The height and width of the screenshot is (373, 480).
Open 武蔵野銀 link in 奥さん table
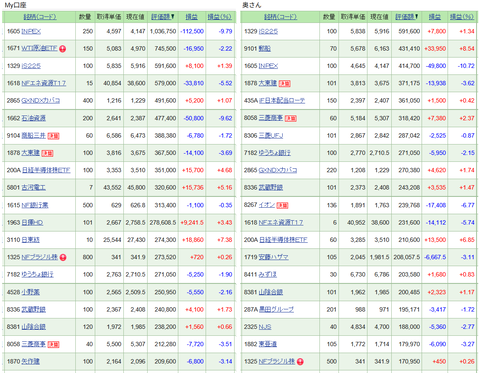(x=271, y=188)
